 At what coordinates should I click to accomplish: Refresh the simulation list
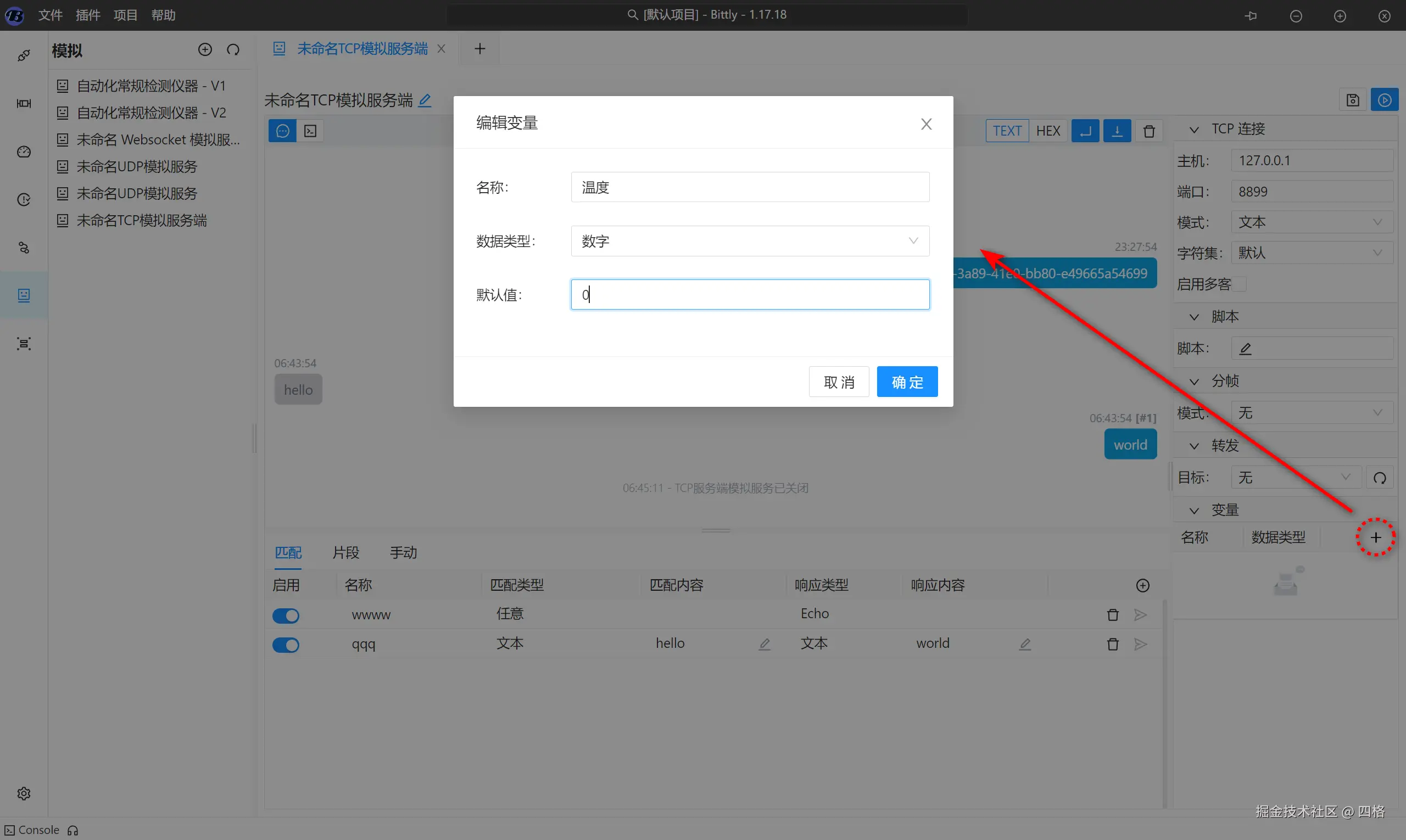(x=233, y=50)
